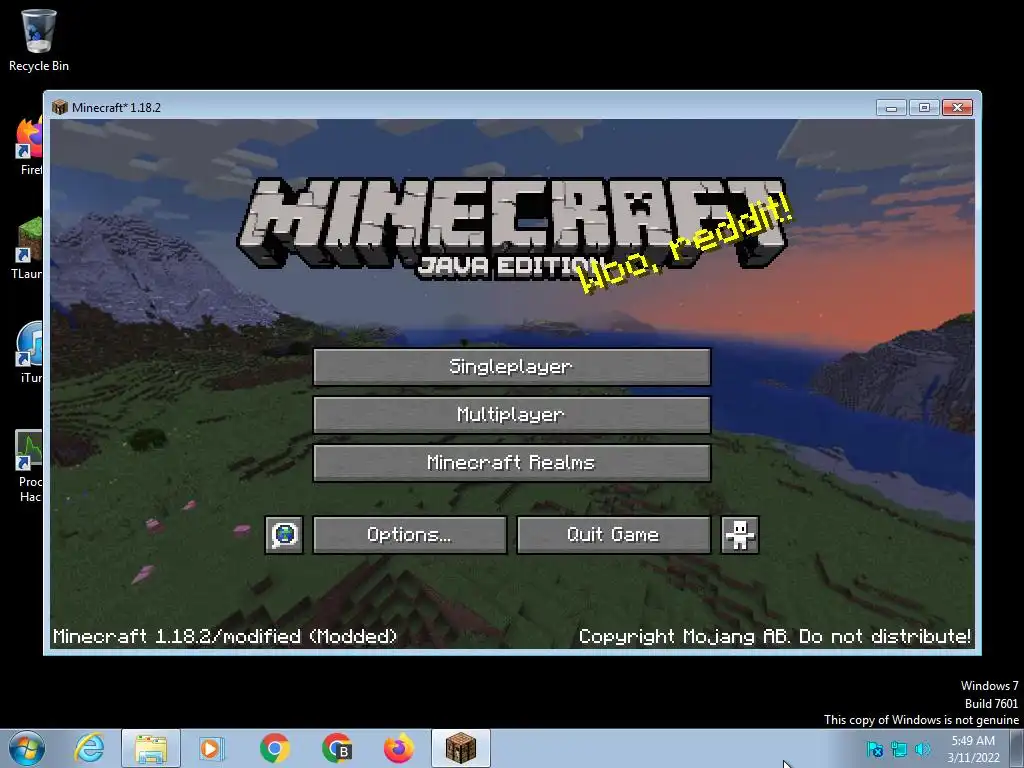Screen dimensions: 1024x768
Task: Select the Recycle Bin desktop icon
Action: (39, 40)
